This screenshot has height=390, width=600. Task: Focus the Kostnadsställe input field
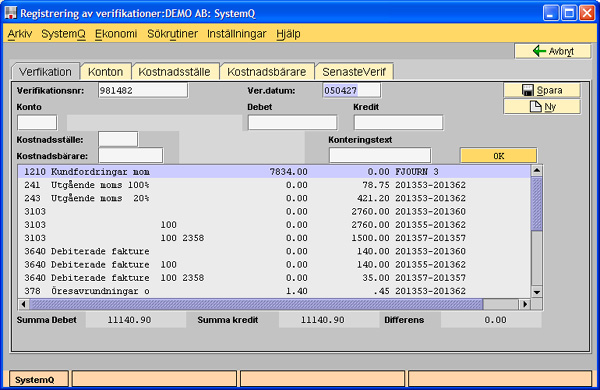(x=118, y=139)
